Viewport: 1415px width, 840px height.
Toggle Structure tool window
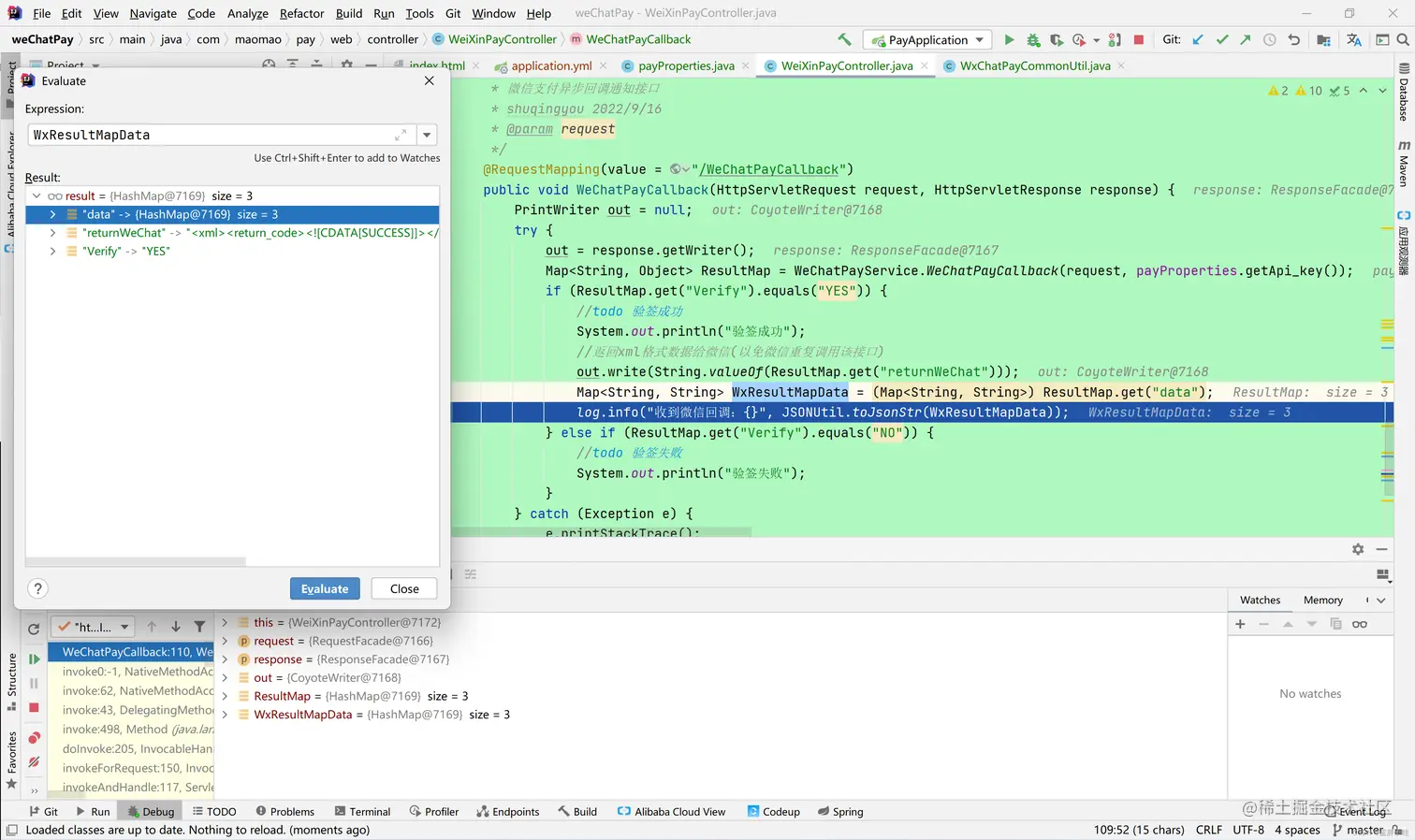(x=11, y=682)
